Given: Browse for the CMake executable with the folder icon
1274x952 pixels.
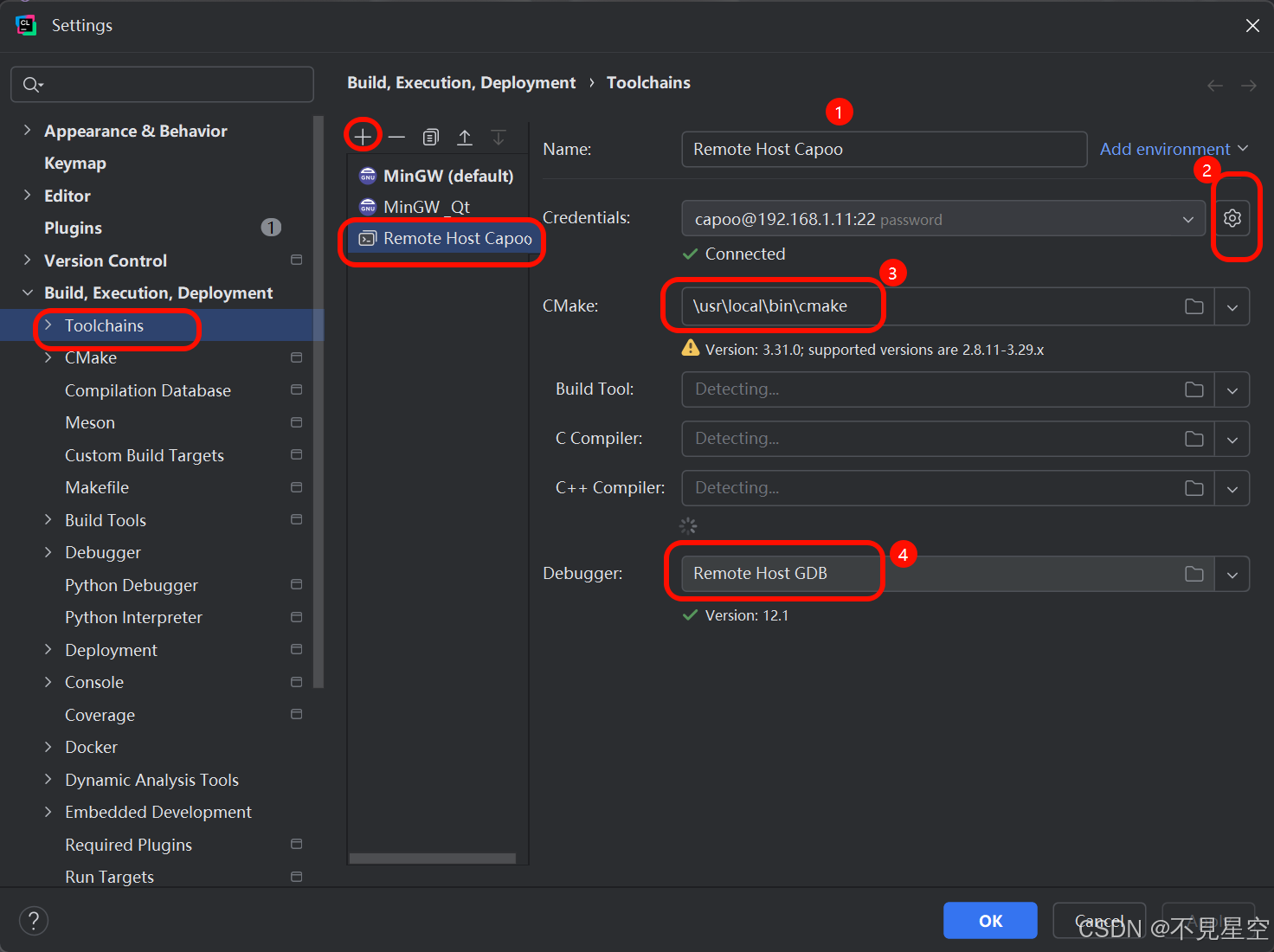Looking at the screenshot, I should click(1194, 306).
